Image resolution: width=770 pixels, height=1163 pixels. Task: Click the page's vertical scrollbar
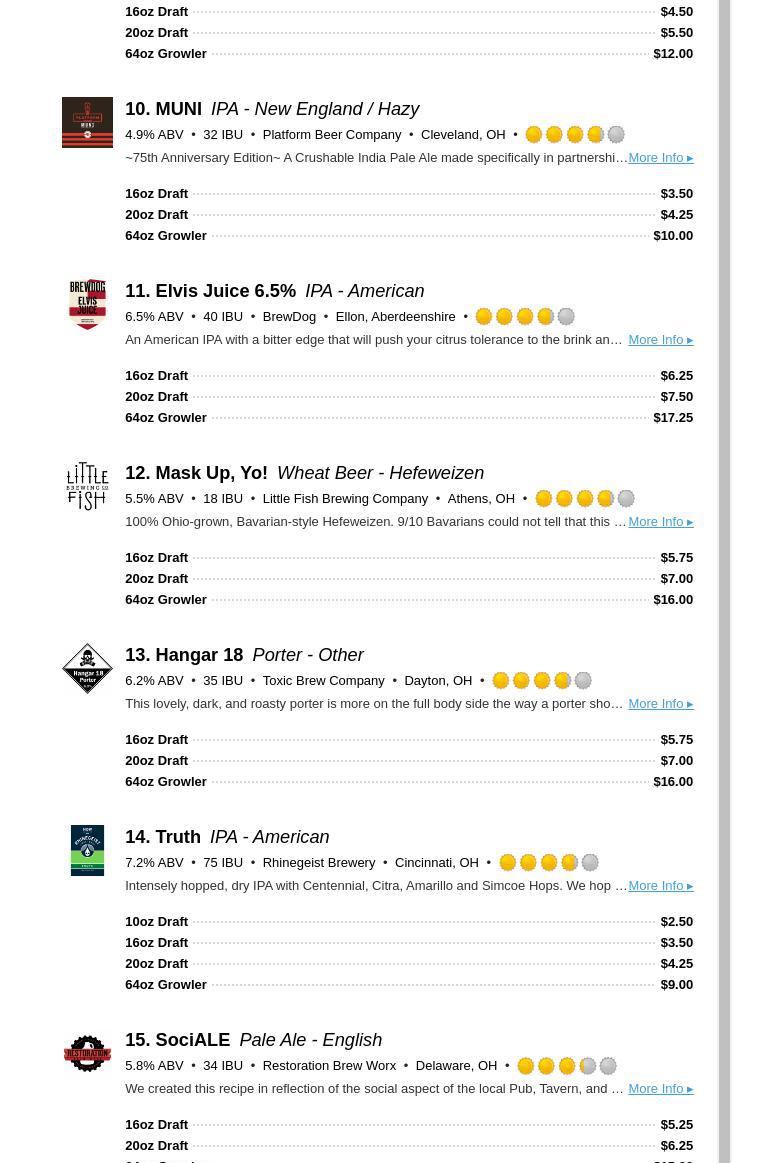pos(724,580)
